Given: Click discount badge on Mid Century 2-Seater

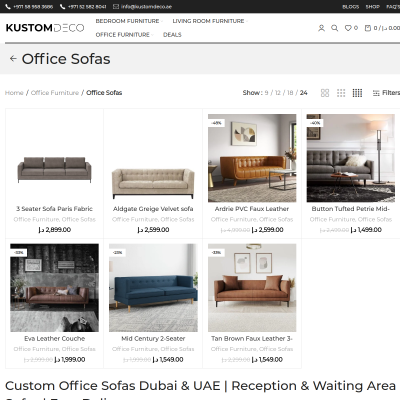Looking at the screenshot, I should tap(117, 253).
